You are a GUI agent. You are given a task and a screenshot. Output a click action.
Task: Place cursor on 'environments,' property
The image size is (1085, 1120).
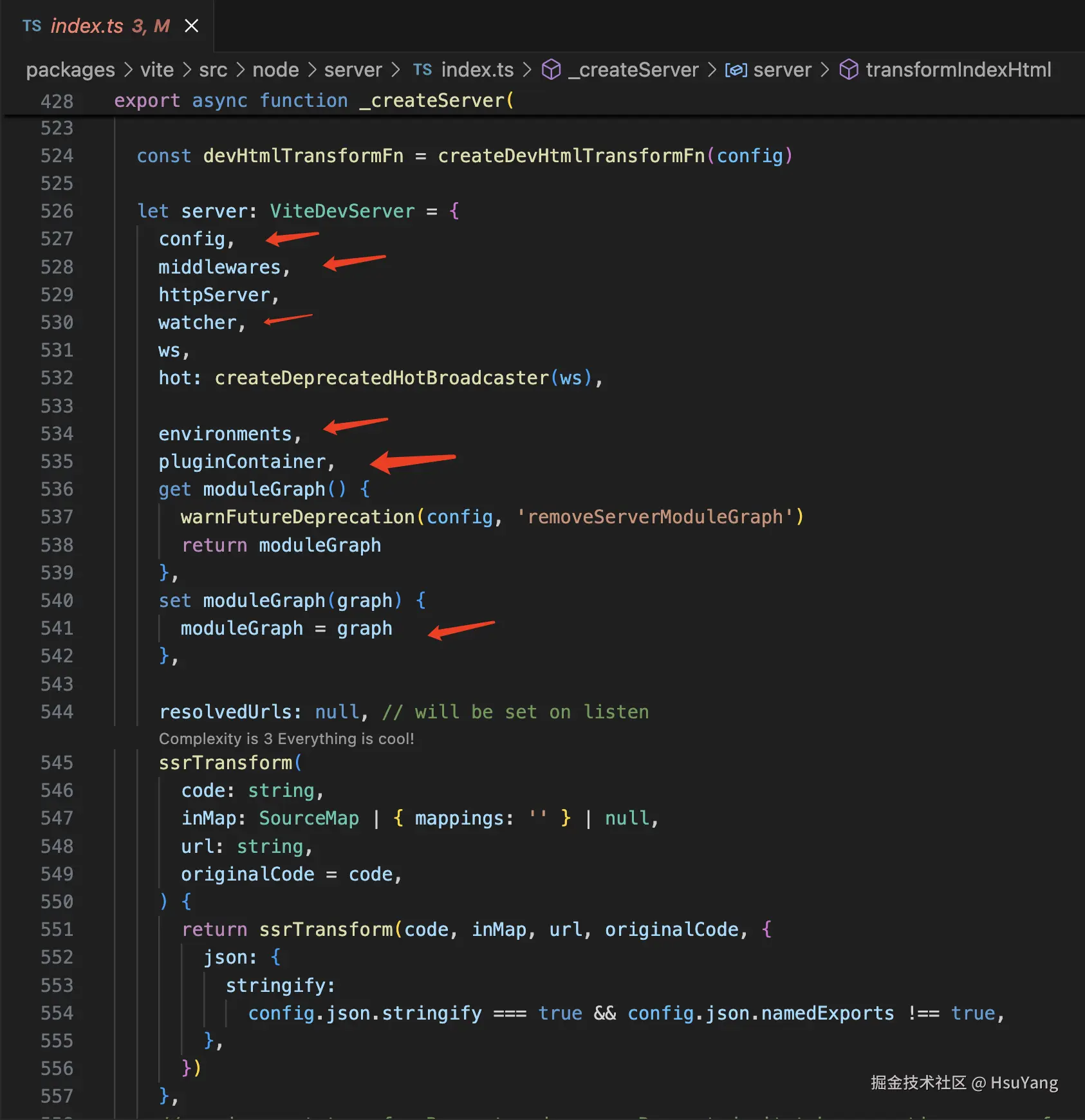(x=230, y=434)
